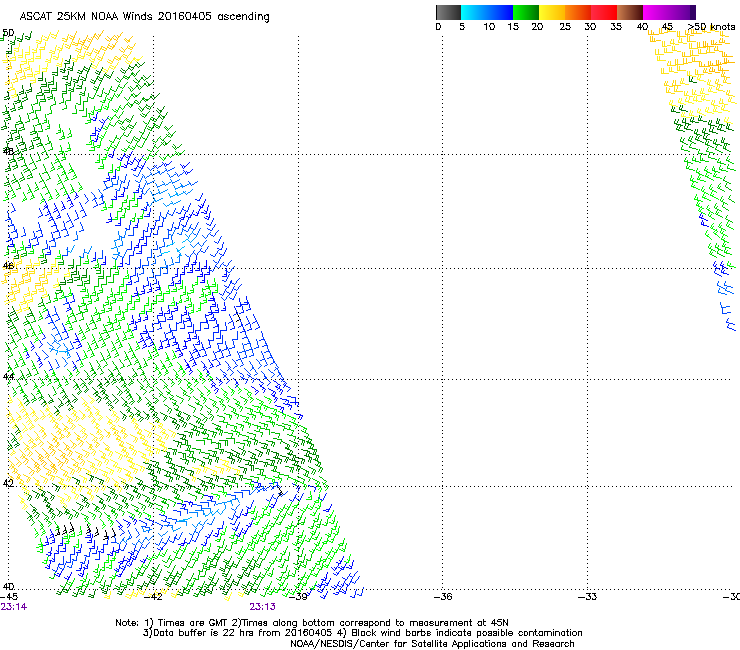Click the '20' label under the color scale
Viewport: 740px width, 650px height.
click(x=537, y=27)
